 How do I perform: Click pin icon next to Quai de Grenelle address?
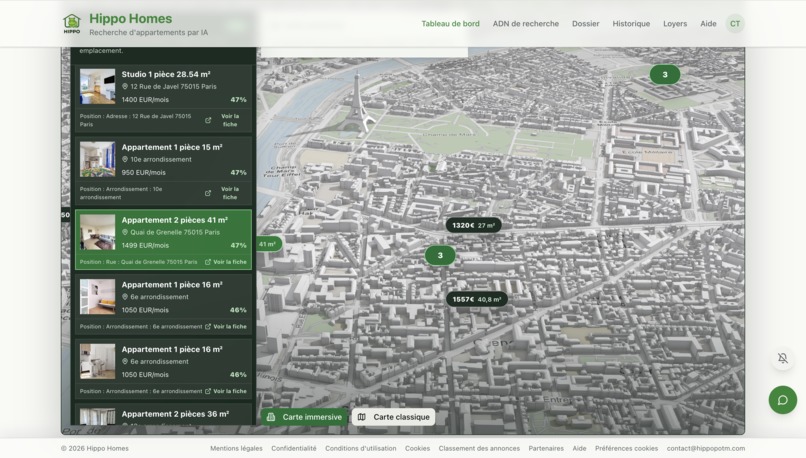pyautogui.click(x=125, y=232)
